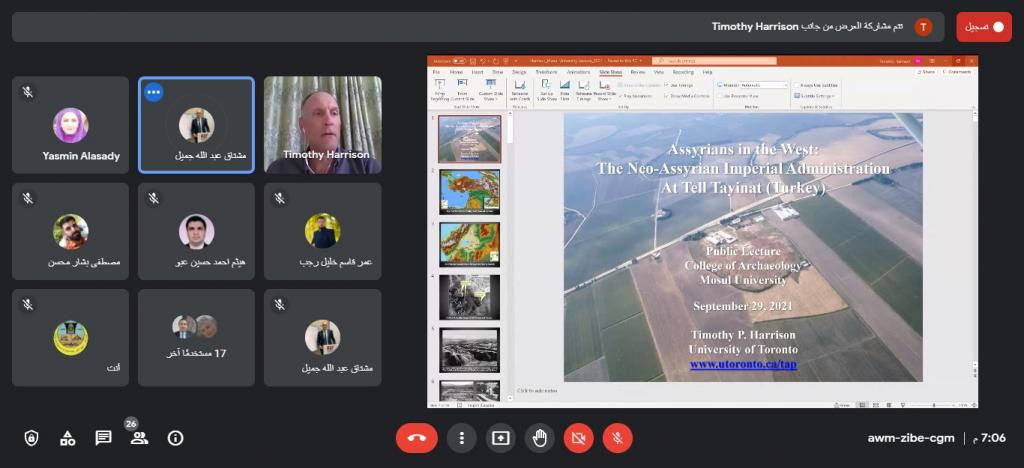Open the activities shapes icon
The height and width of the screenshot is (468, 1024).
coord(67,437)
